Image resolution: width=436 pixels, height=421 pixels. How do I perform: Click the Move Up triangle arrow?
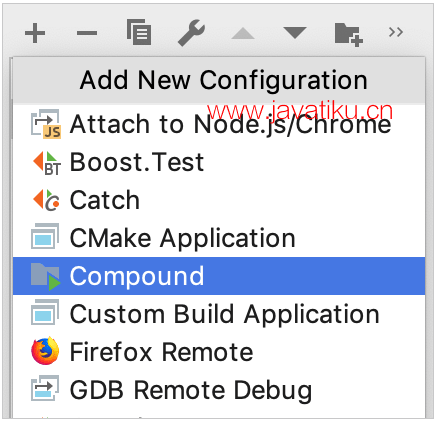(243, 33)
